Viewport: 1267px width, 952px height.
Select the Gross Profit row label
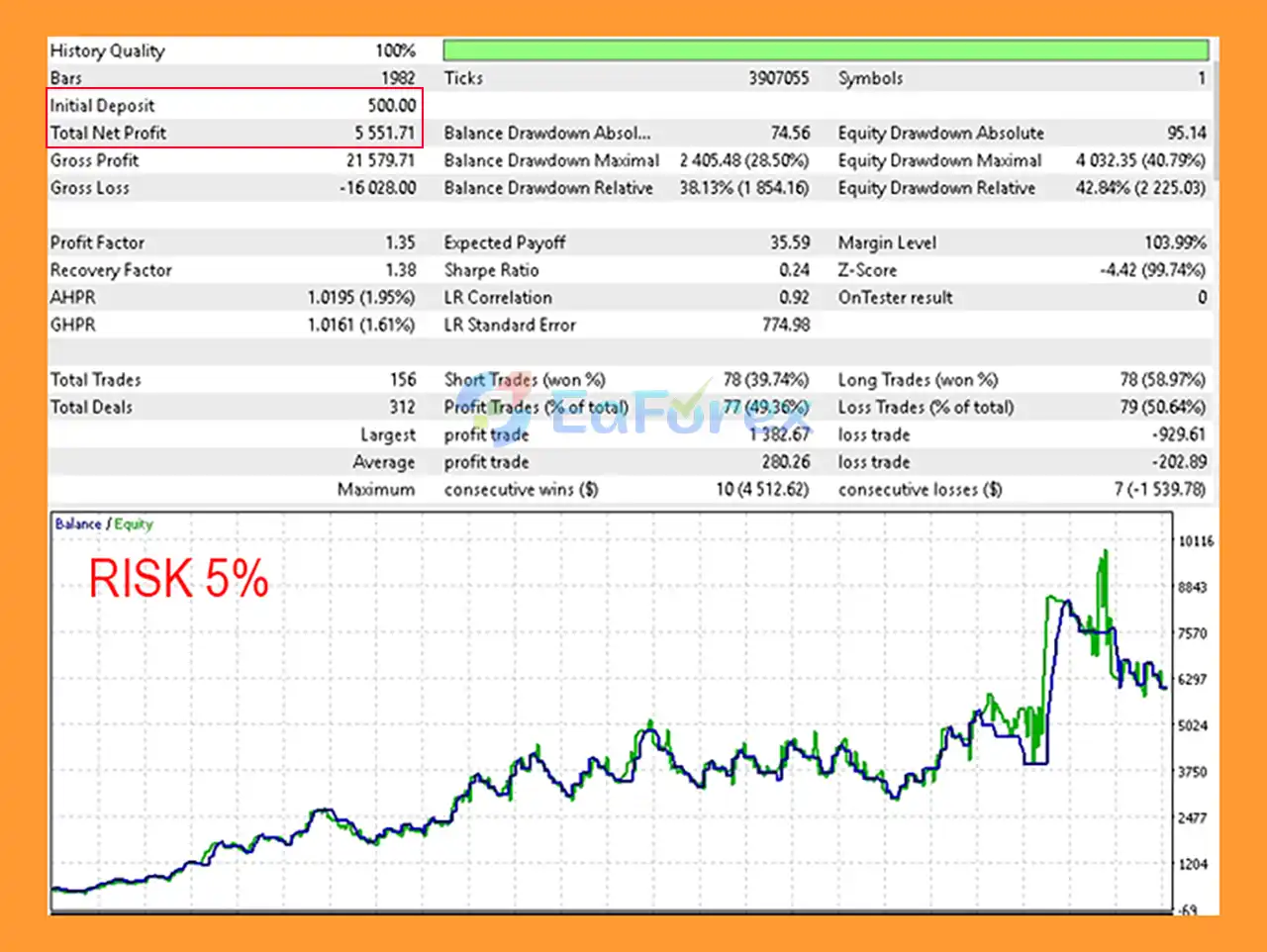click(95, 160)
